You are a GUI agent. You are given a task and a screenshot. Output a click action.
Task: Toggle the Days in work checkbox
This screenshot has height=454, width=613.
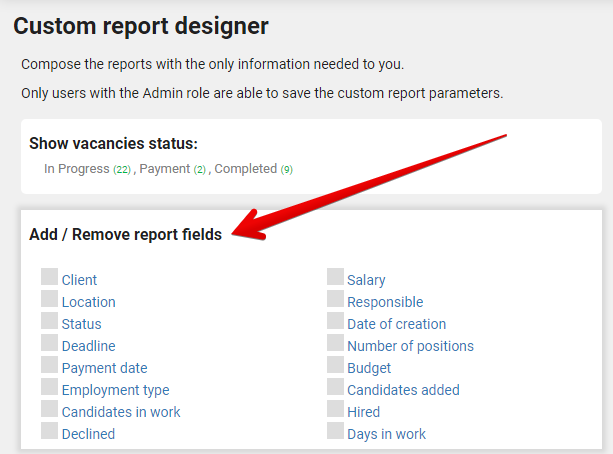[x=335, y=431]
